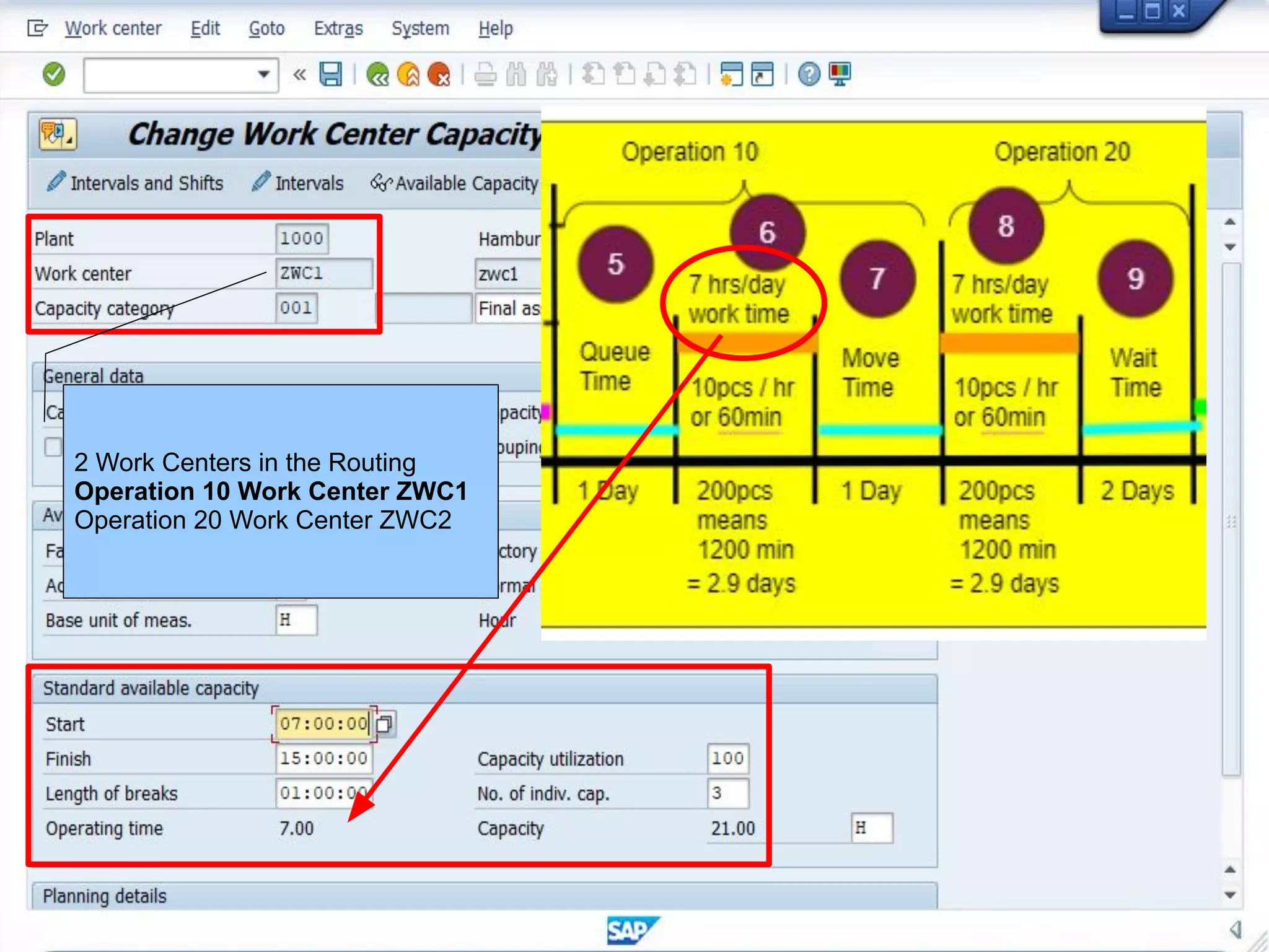Open the Help menu
This screenshot has width=1269, height=952.
click(x=496, y=28)
